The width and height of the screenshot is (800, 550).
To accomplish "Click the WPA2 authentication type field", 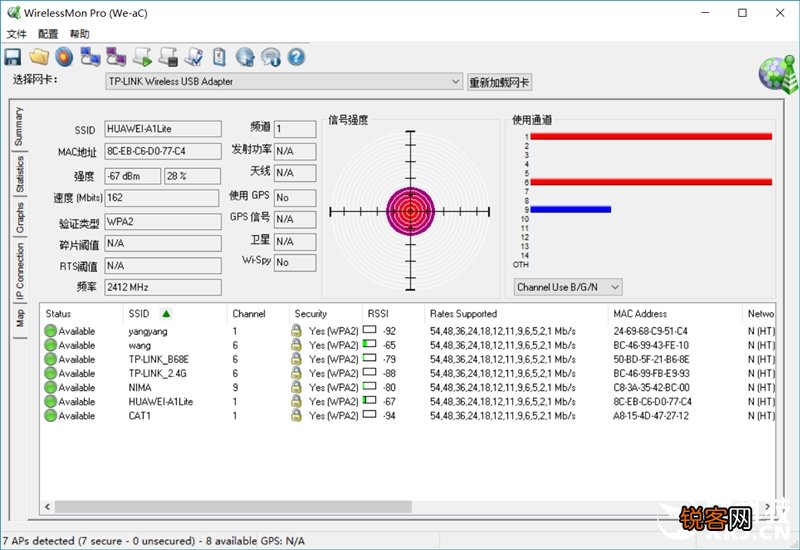I will point(163,222).
